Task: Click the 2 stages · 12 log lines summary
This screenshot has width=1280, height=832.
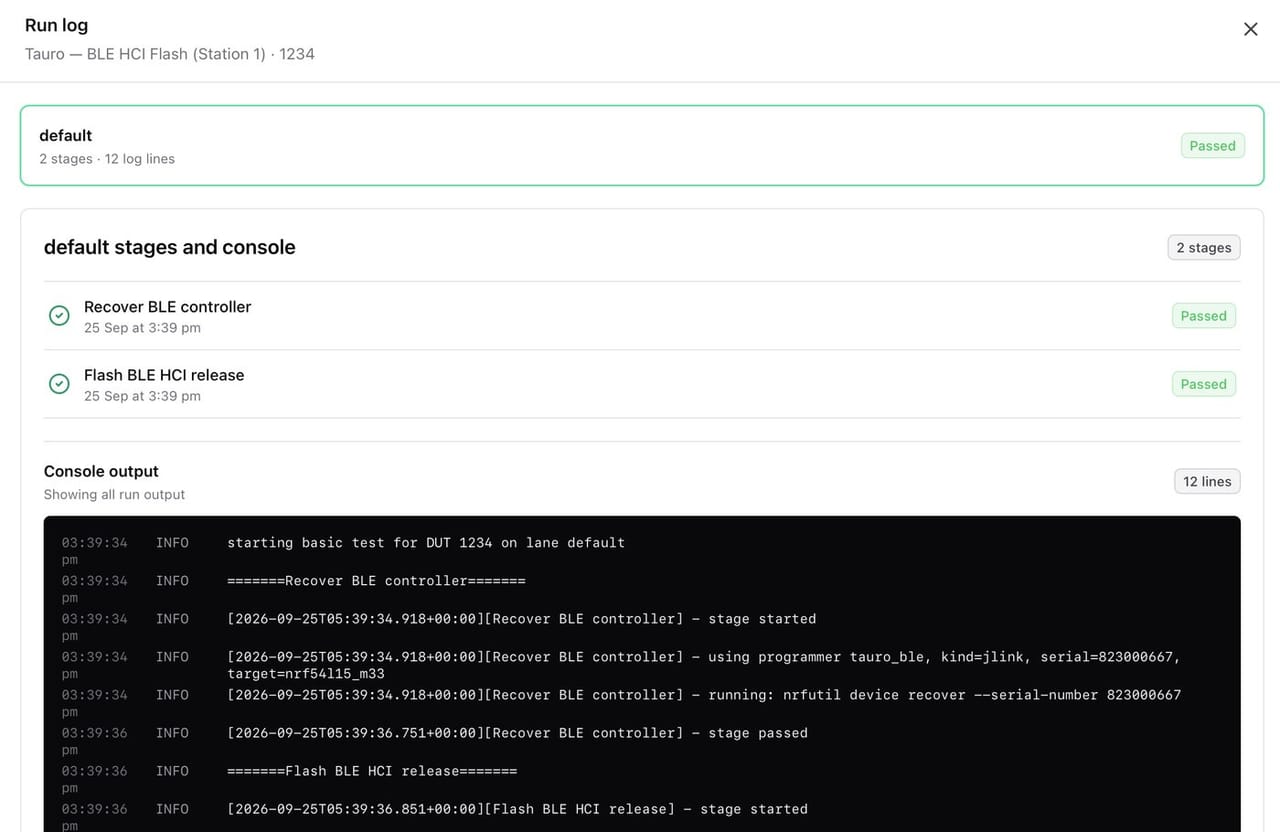Action: [x=107, y=159]
